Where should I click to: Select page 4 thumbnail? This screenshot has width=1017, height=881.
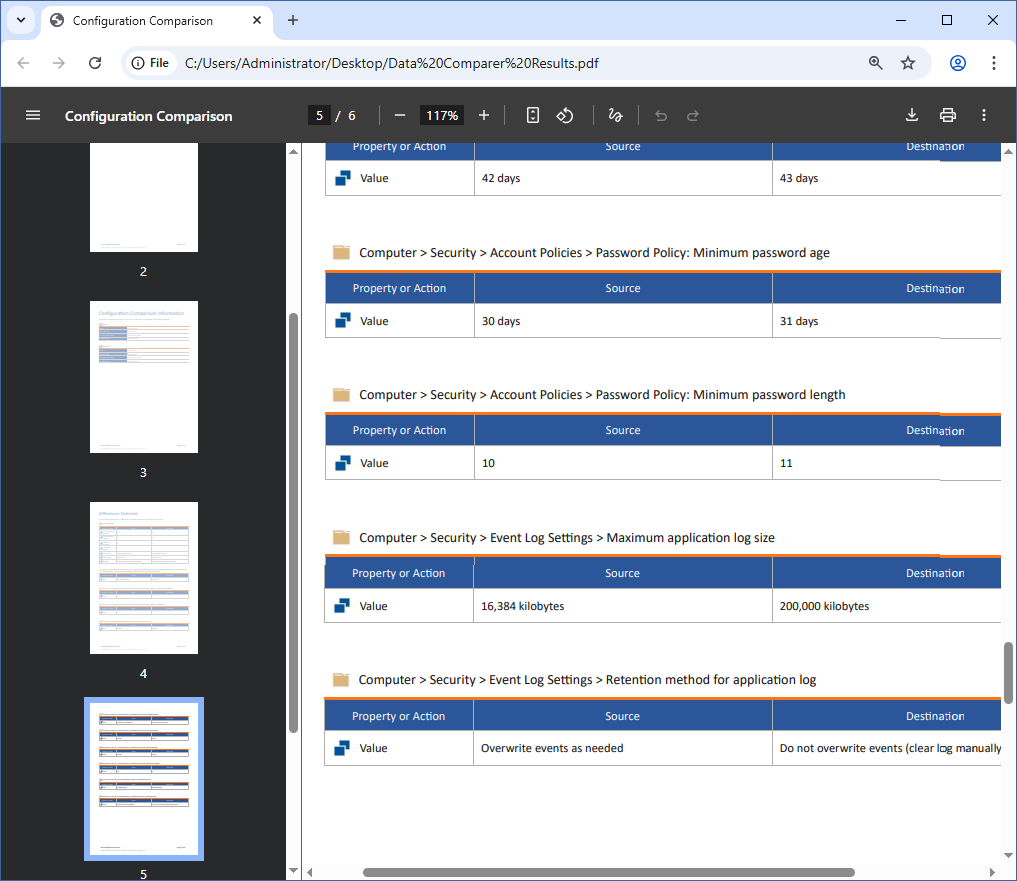tap(144, 578)
